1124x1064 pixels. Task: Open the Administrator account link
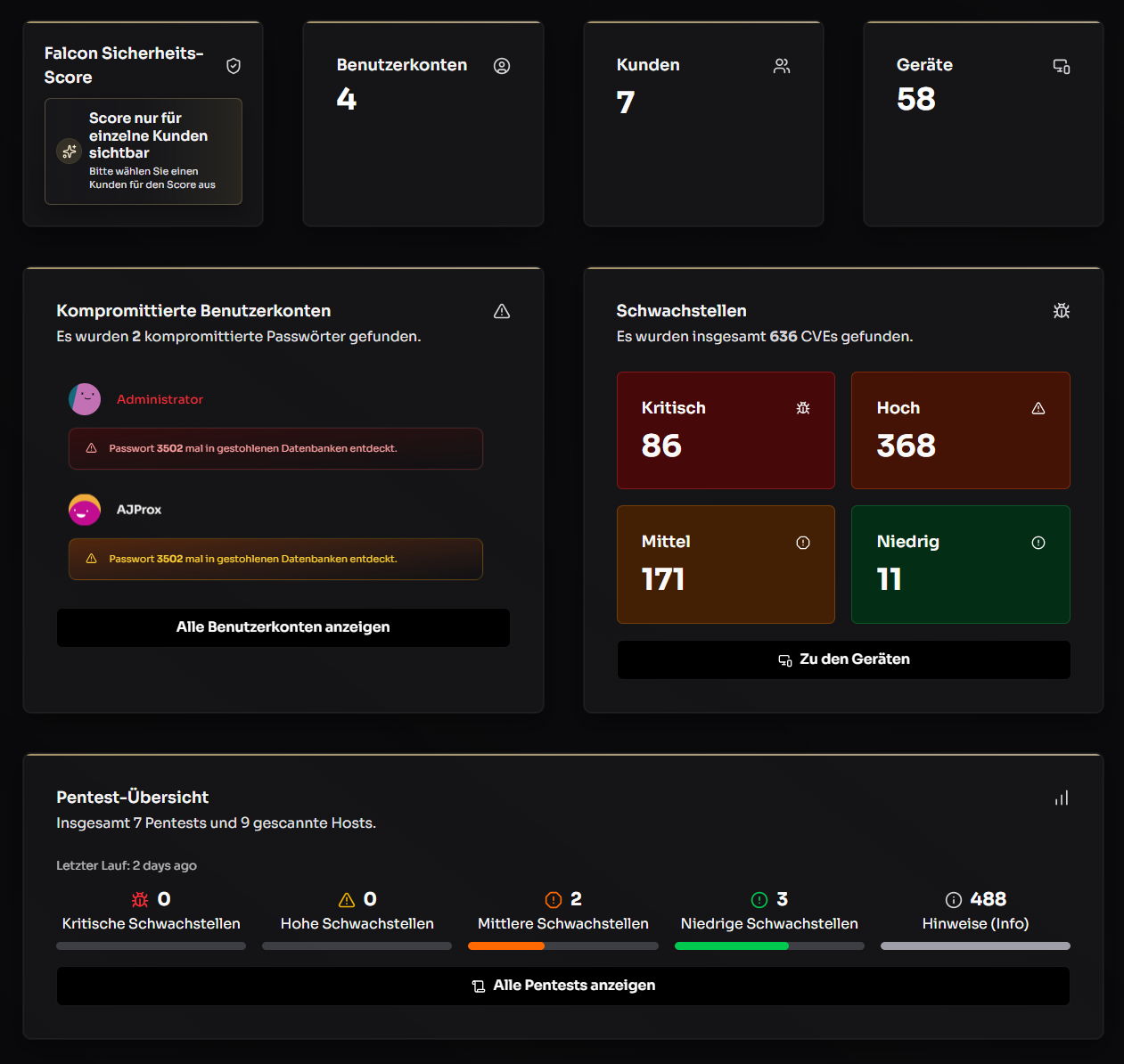coord(160,399)
